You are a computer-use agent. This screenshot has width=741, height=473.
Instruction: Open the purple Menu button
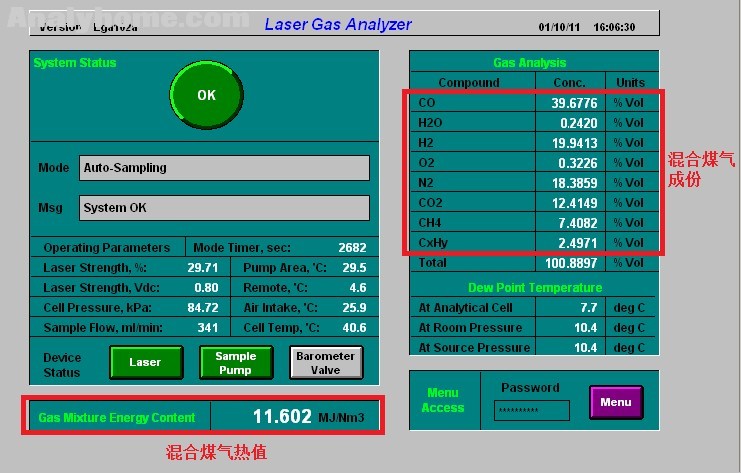click(x=616, y=402)
